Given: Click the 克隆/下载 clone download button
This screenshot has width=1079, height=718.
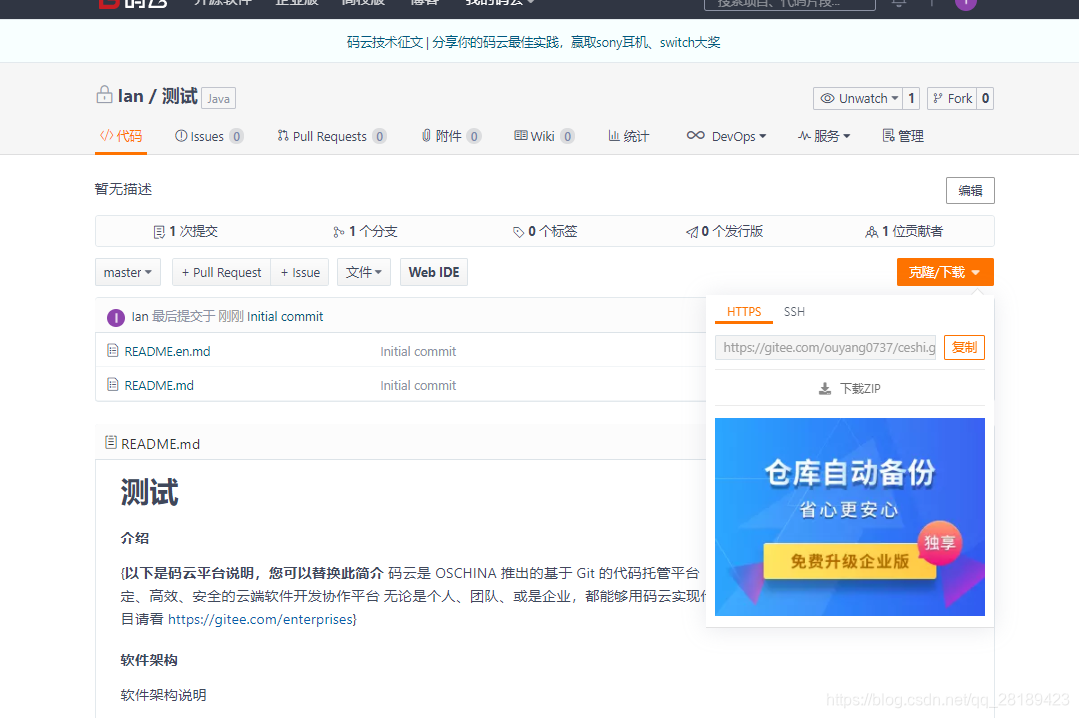Looking at the screenshot, I should (945, 272).
